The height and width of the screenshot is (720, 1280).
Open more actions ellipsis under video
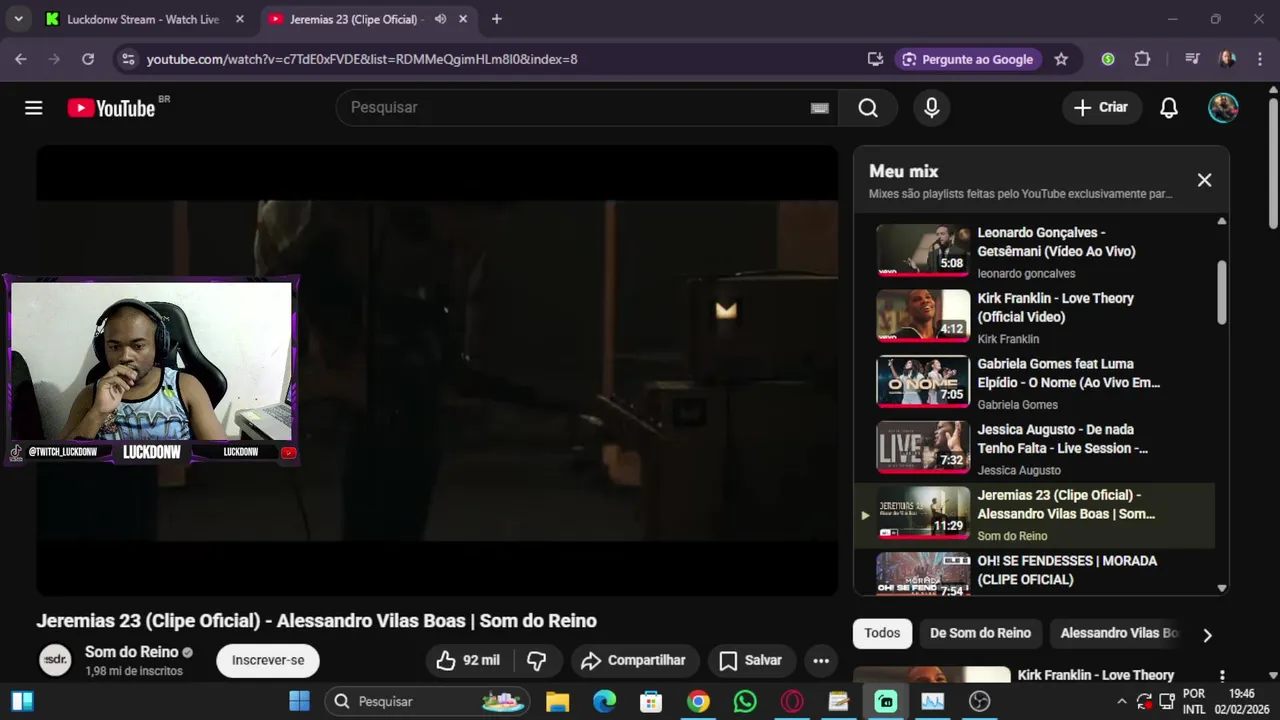[x=821, y=660]
